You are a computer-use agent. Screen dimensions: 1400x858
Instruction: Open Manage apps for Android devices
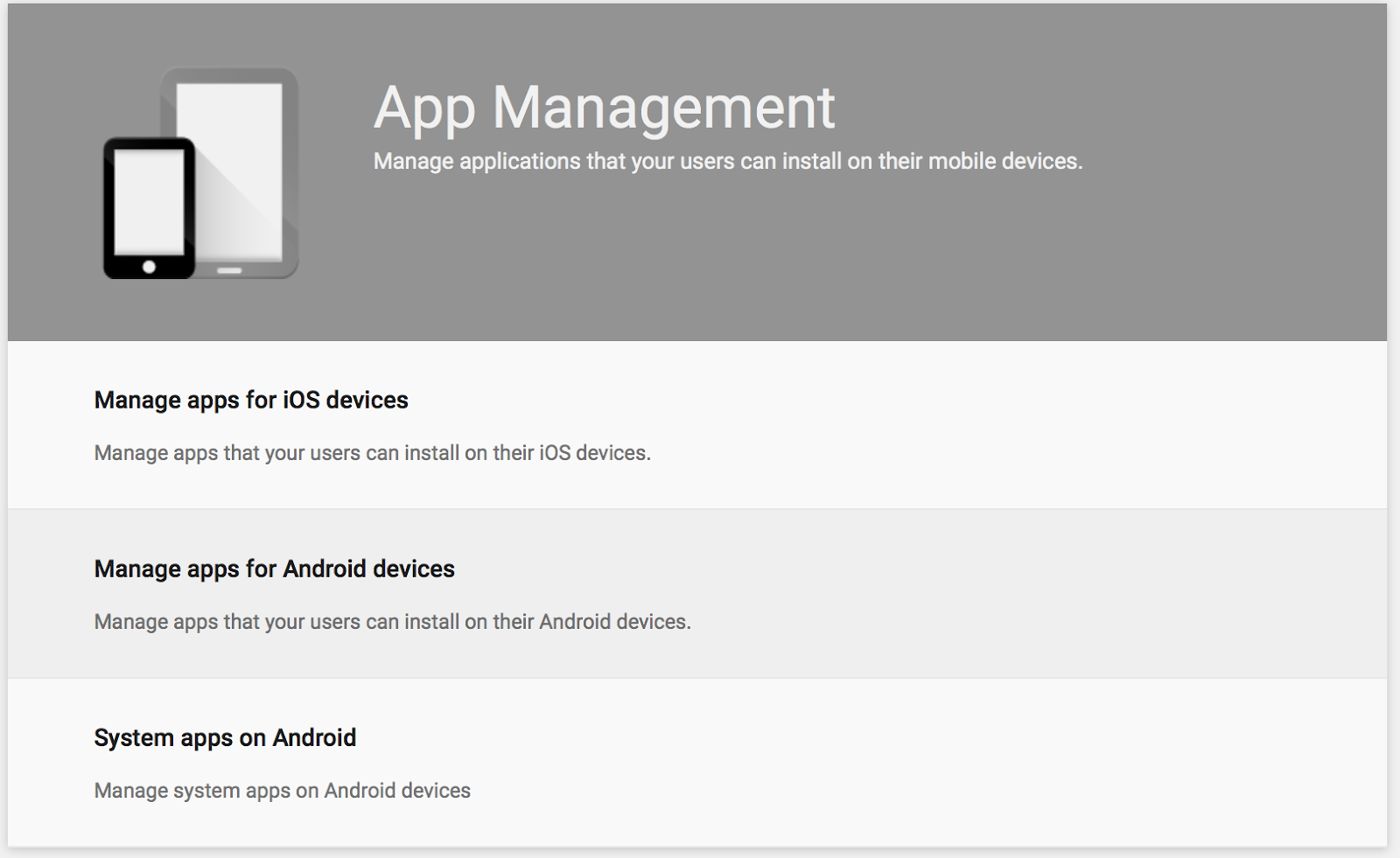pos(697,594)
